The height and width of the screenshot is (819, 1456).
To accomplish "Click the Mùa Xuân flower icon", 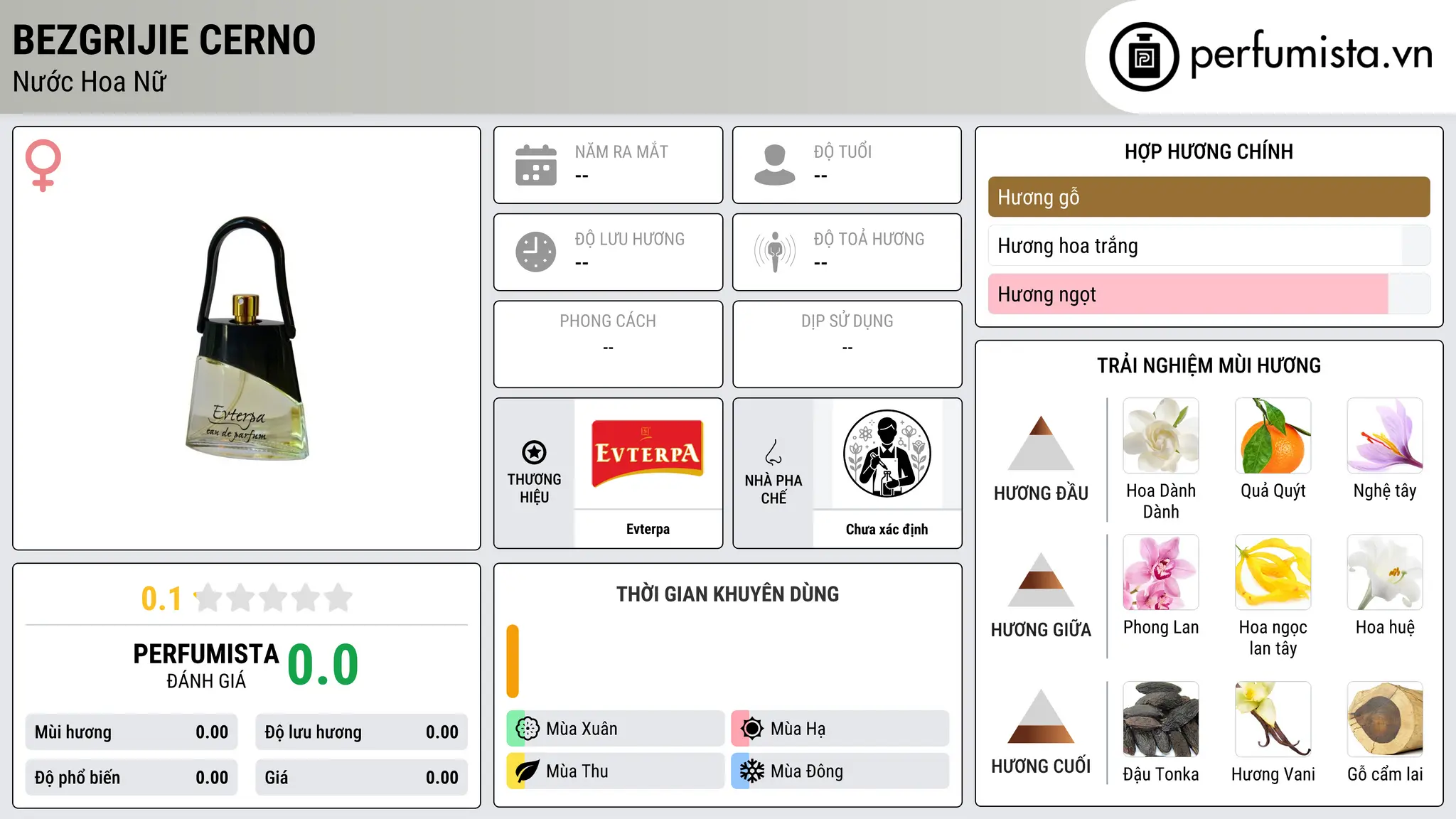I will [528, 729].
